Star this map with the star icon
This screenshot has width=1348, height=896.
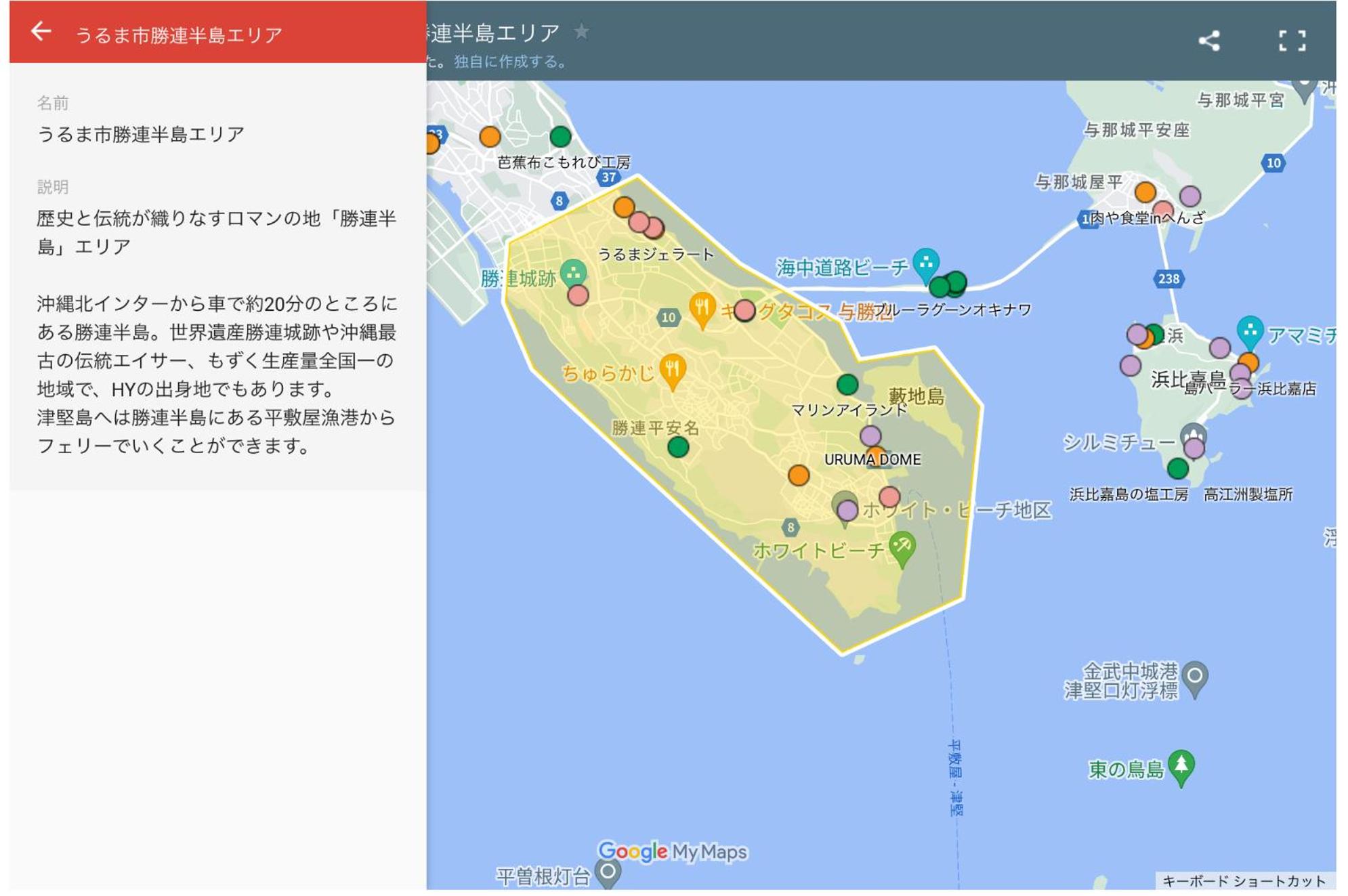[x=581, y=31]
